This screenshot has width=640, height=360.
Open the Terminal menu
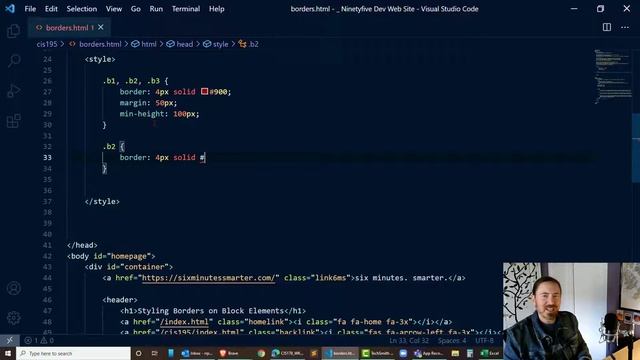[186, 9]
